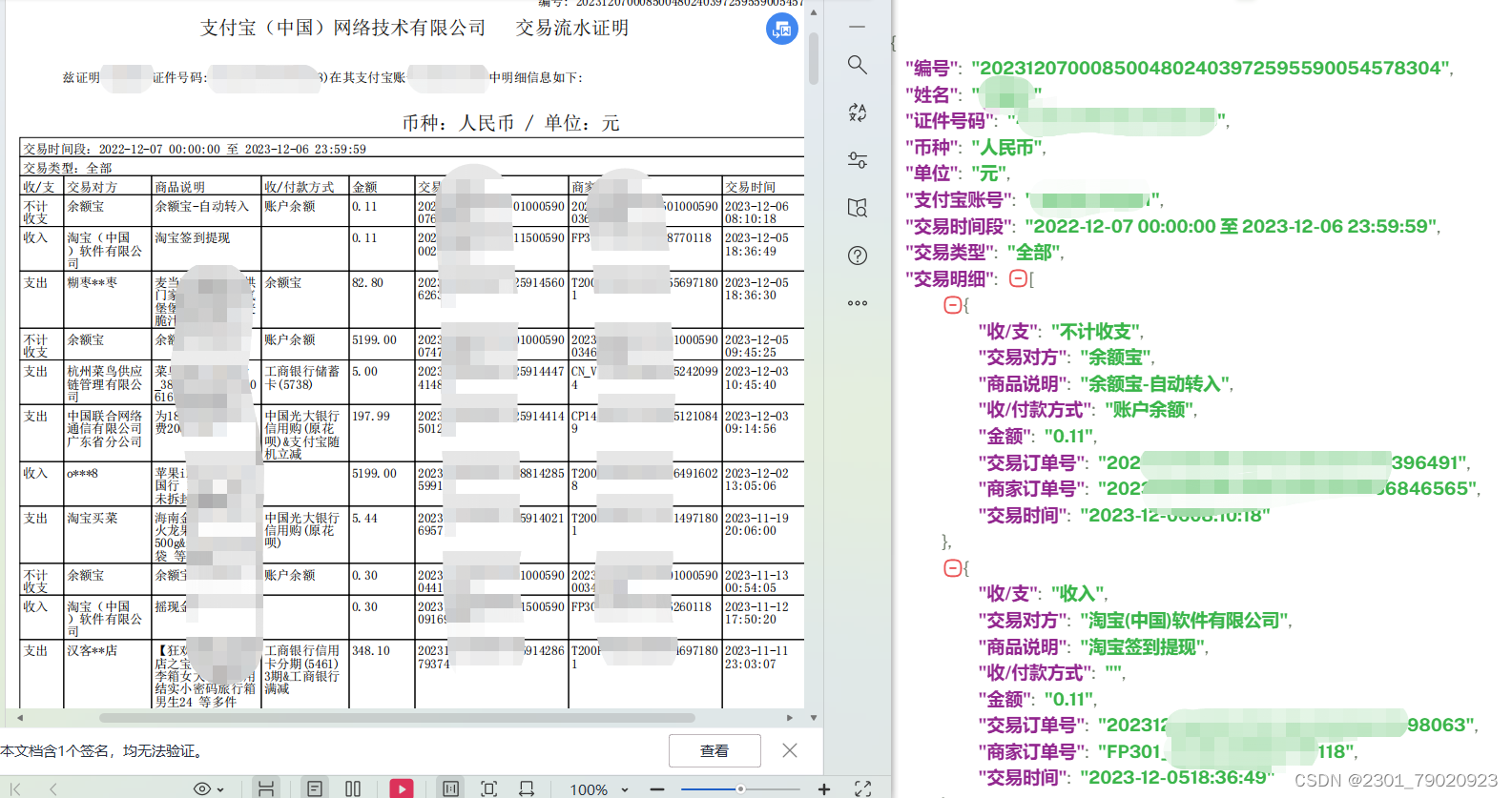Click the collapse dash at sidebar top
This screenshot has width=1512, height=798.
pyautogui.click(x=858, y=27)
